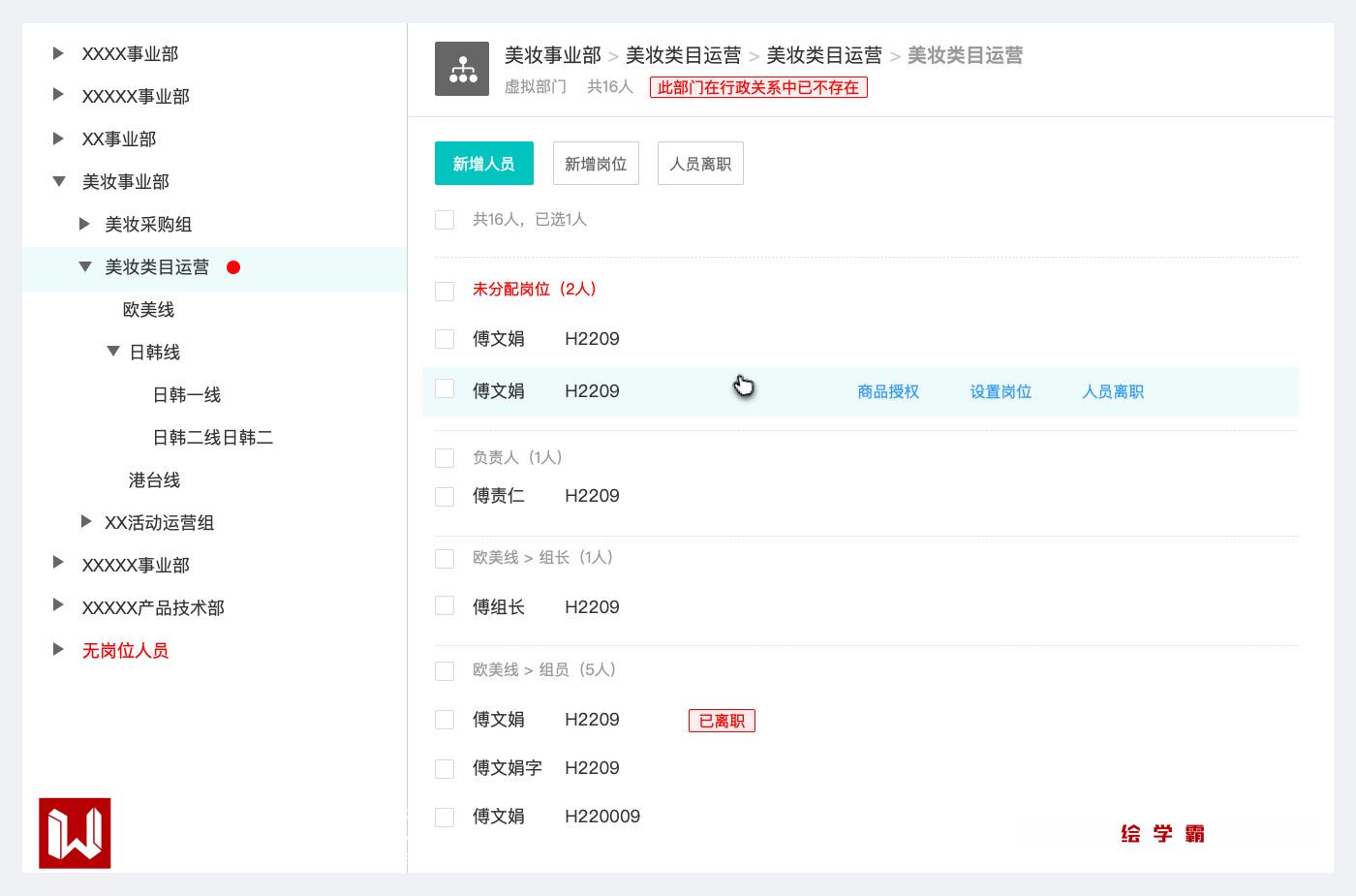Select 欧美线 in the department tree
The height and width of the screenshot is (896, 1356).
coord(148,310)
